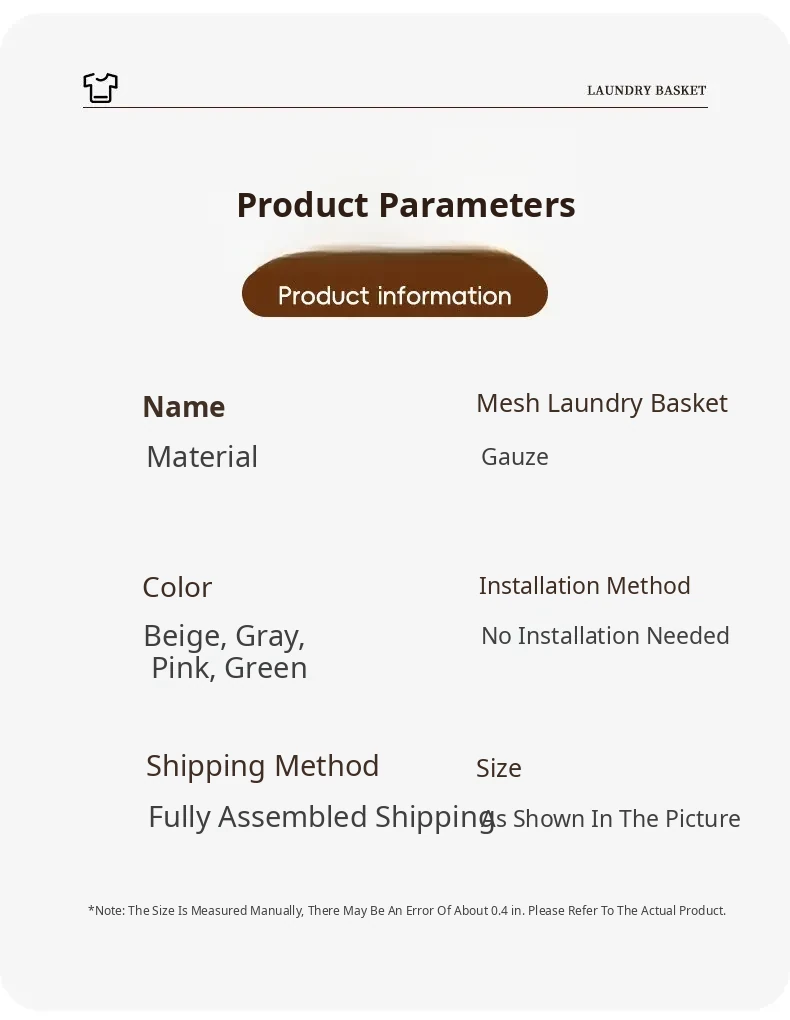Image resolution: width=790 pixels, height=1020 pixels.
Task: Select the Beige, Gray color text line
Action: click(x=224, y=636)
